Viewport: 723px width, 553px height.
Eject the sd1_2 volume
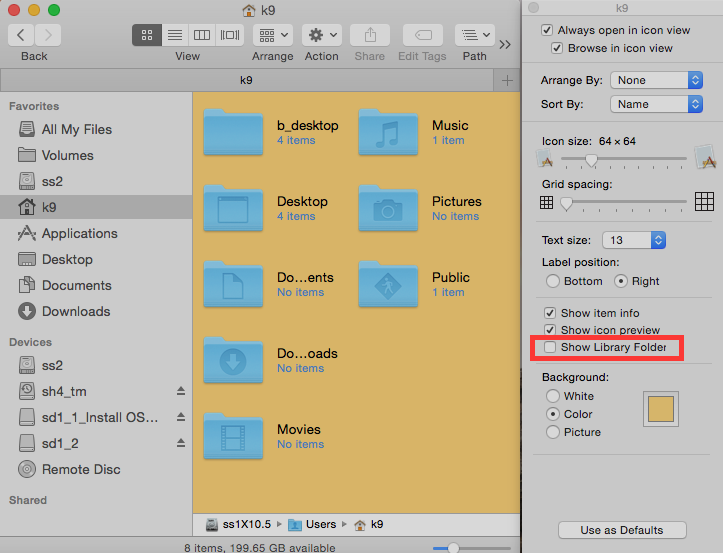coord(181,443)
